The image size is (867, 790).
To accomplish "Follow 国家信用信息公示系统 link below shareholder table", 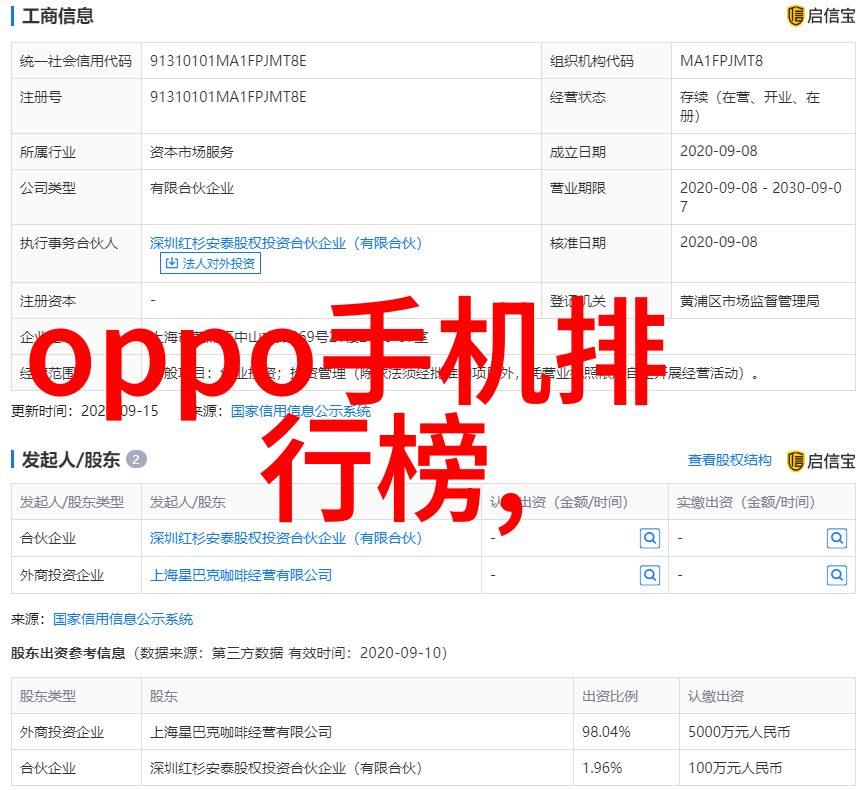I will click(123, 619).
